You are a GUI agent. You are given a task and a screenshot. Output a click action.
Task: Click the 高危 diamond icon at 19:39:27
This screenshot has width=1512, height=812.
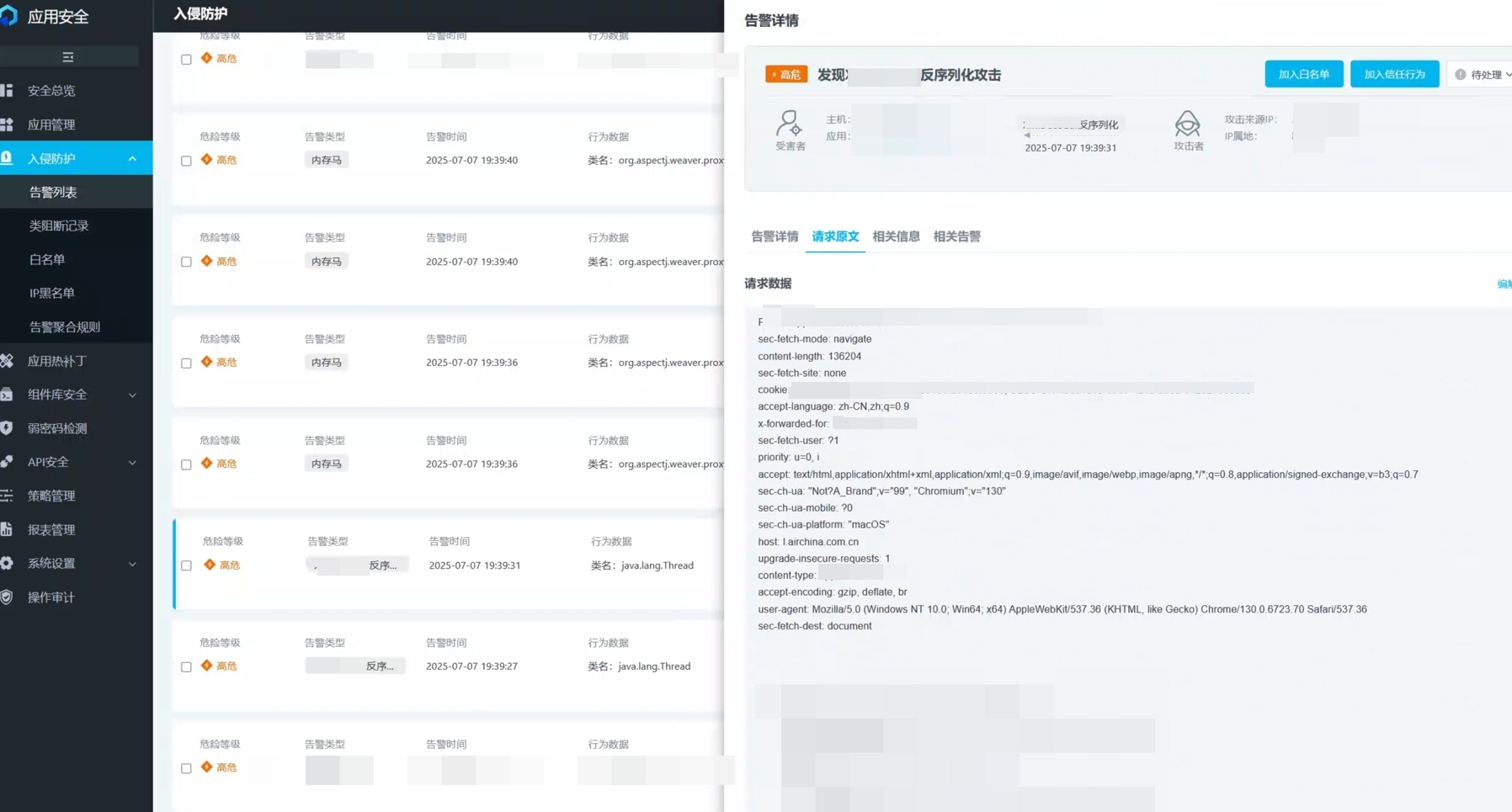[x=206, y=666]
